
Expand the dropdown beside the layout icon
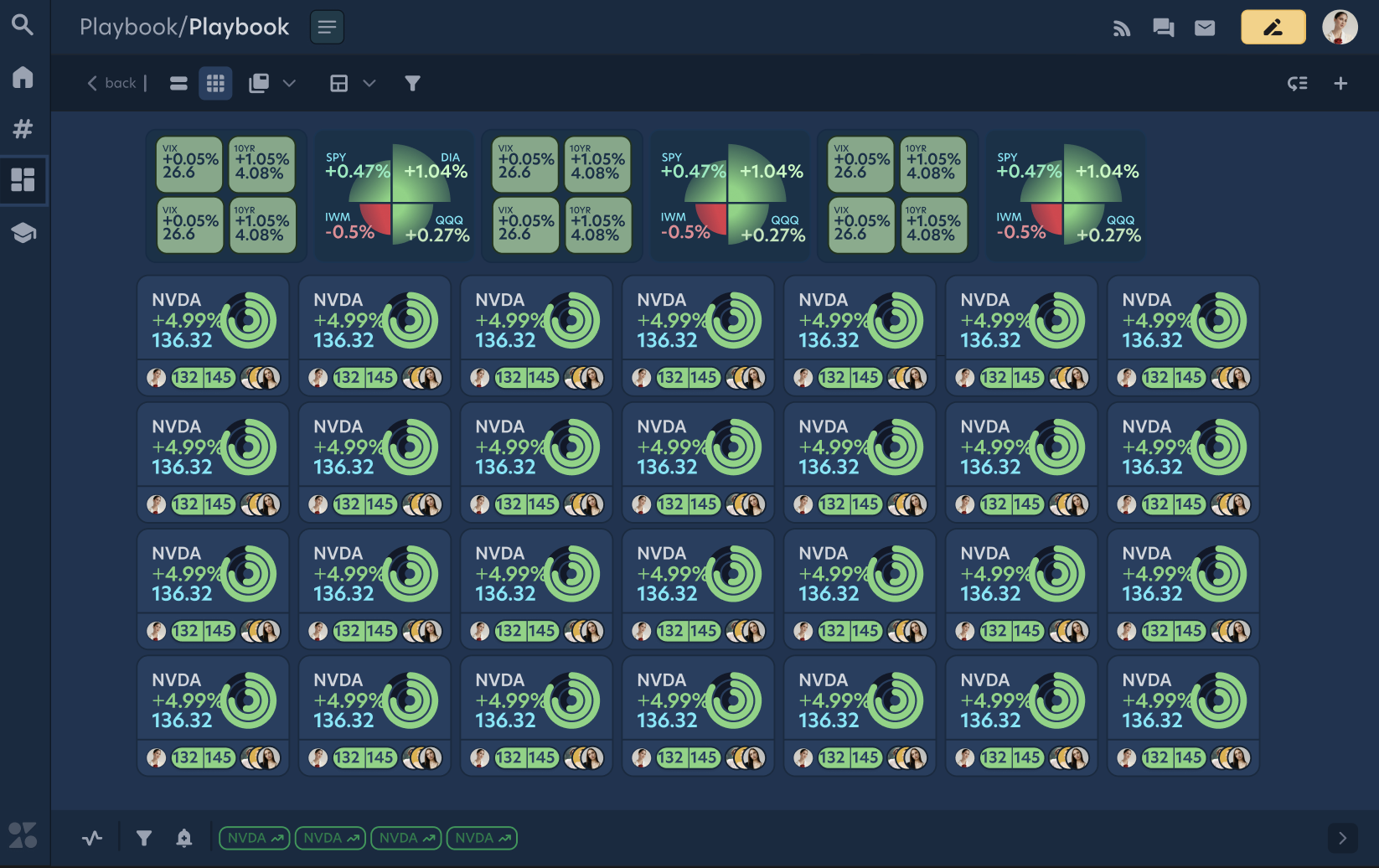click(x=369, y=83)
